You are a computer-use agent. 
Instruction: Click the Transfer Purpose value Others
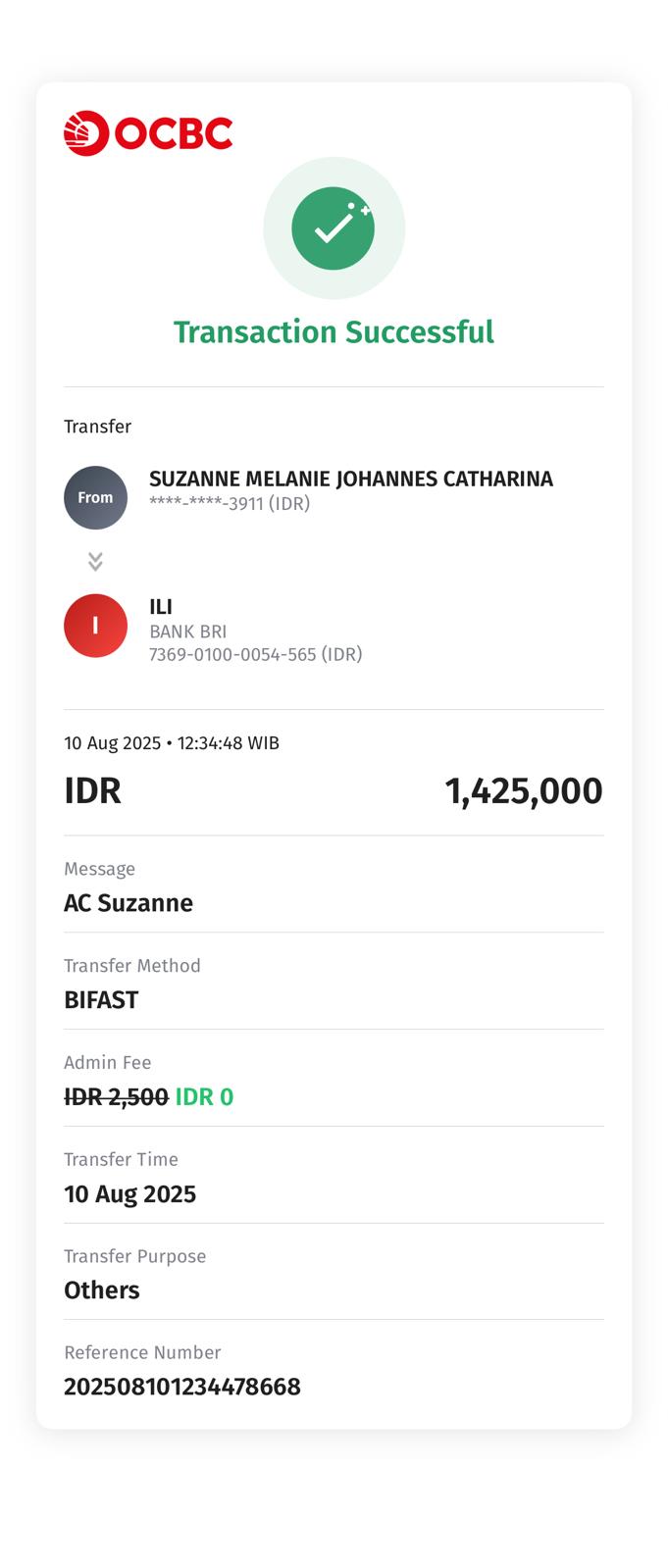click(102, 1290)
